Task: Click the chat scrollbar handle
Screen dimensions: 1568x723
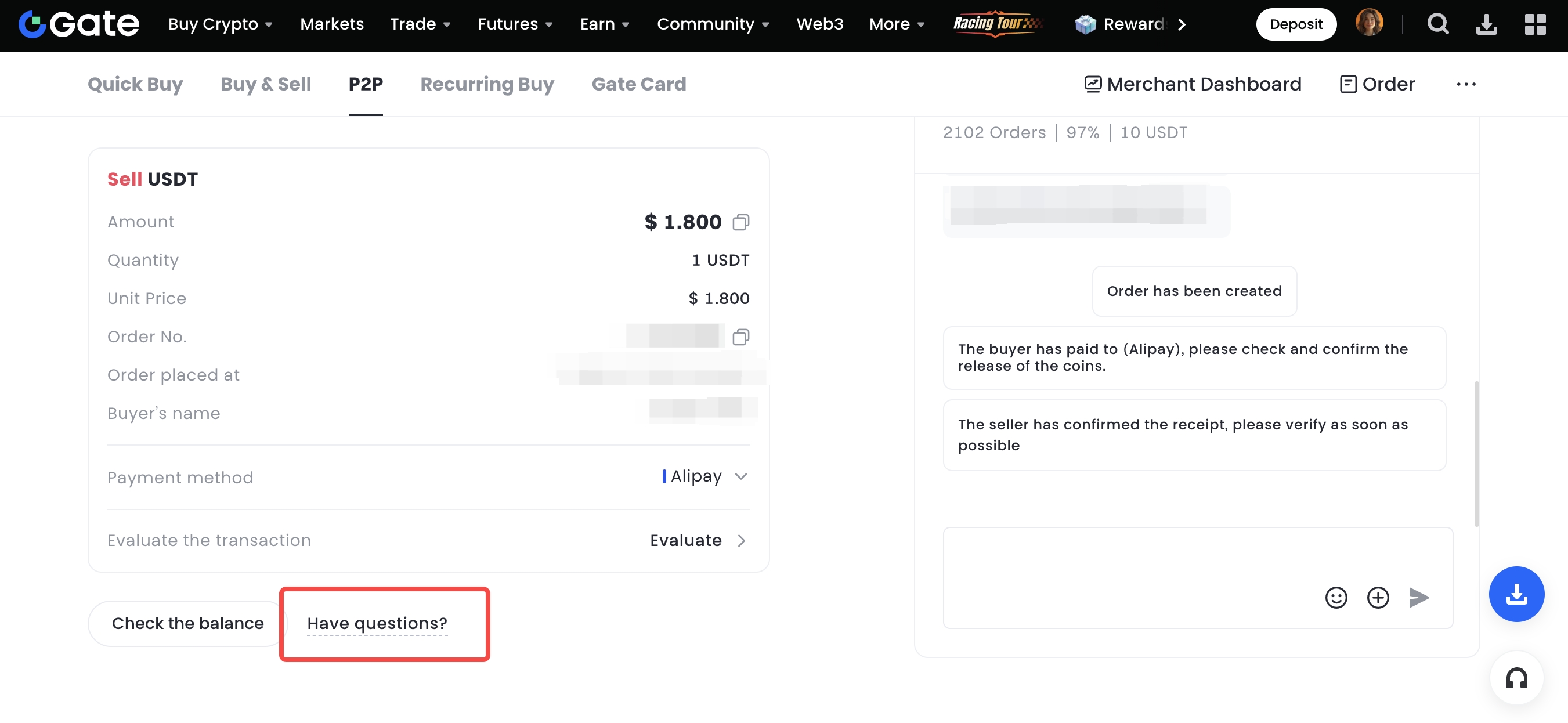Action: (x=1476, y=453)
